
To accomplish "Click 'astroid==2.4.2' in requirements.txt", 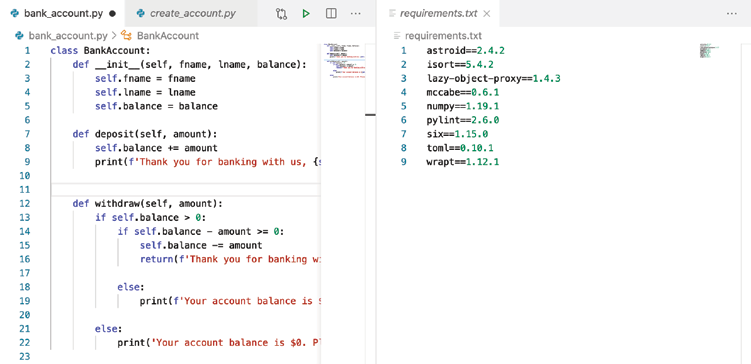I will pyautogui.click(x=466, y=51).
